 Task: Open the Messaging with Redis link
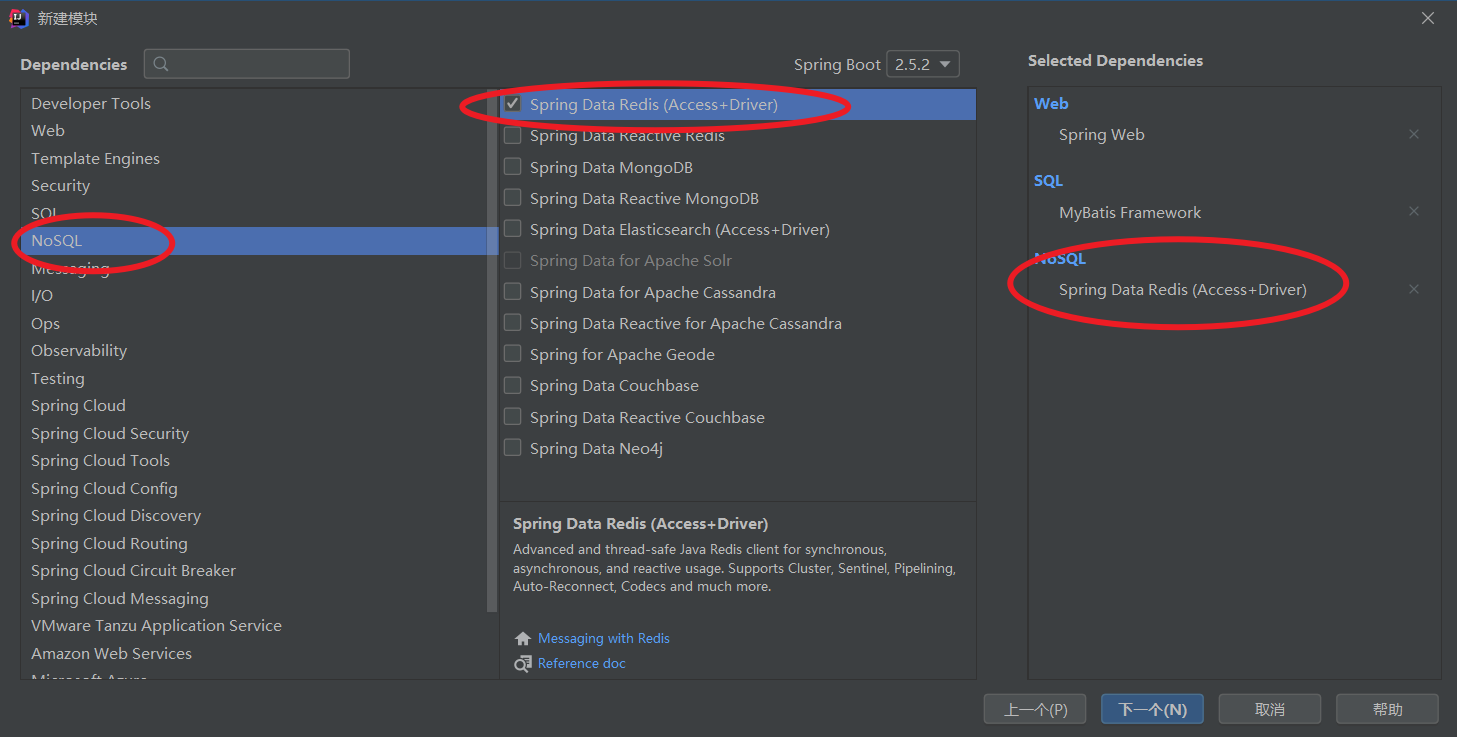click(x=604, y=638)
